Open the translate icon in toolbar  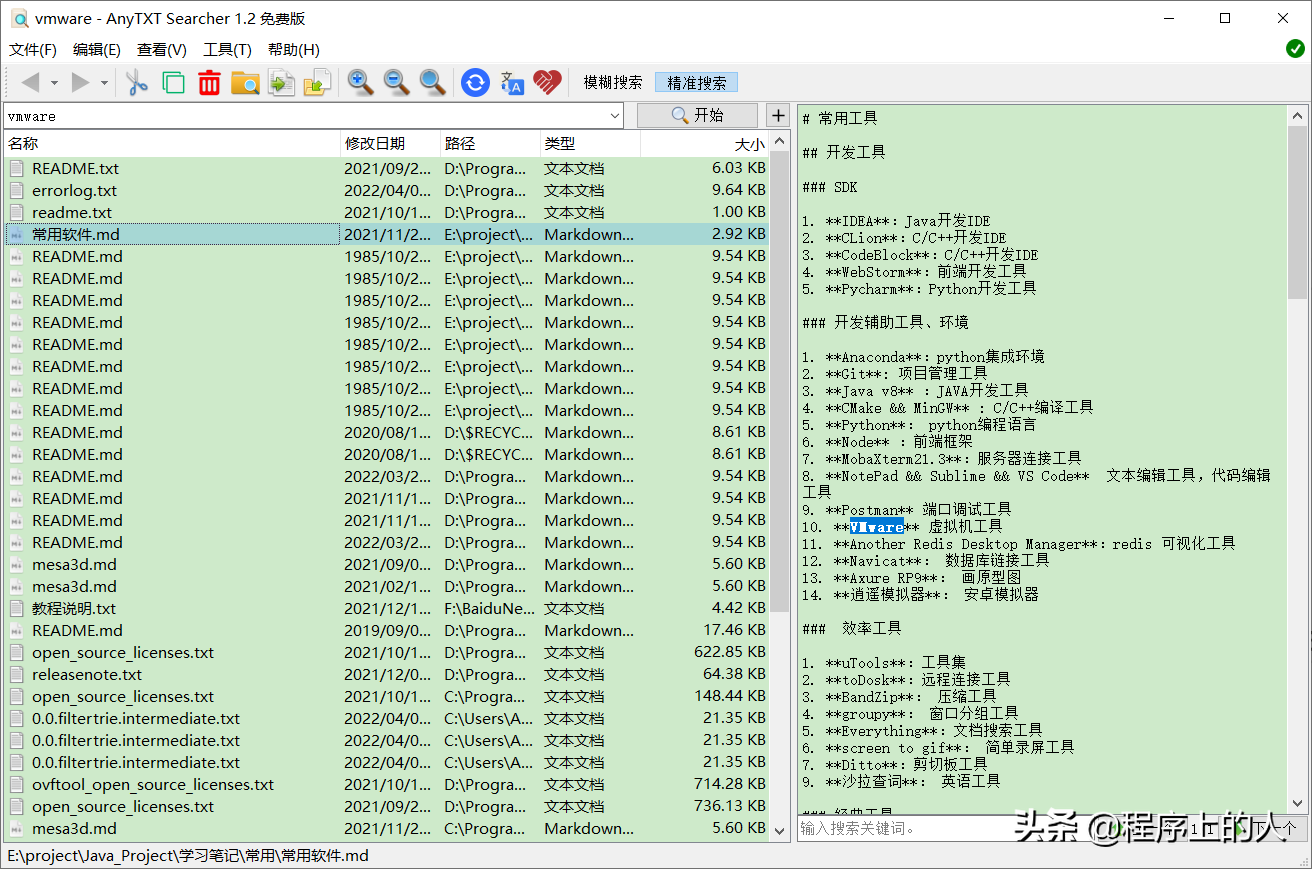click(512, 83)
